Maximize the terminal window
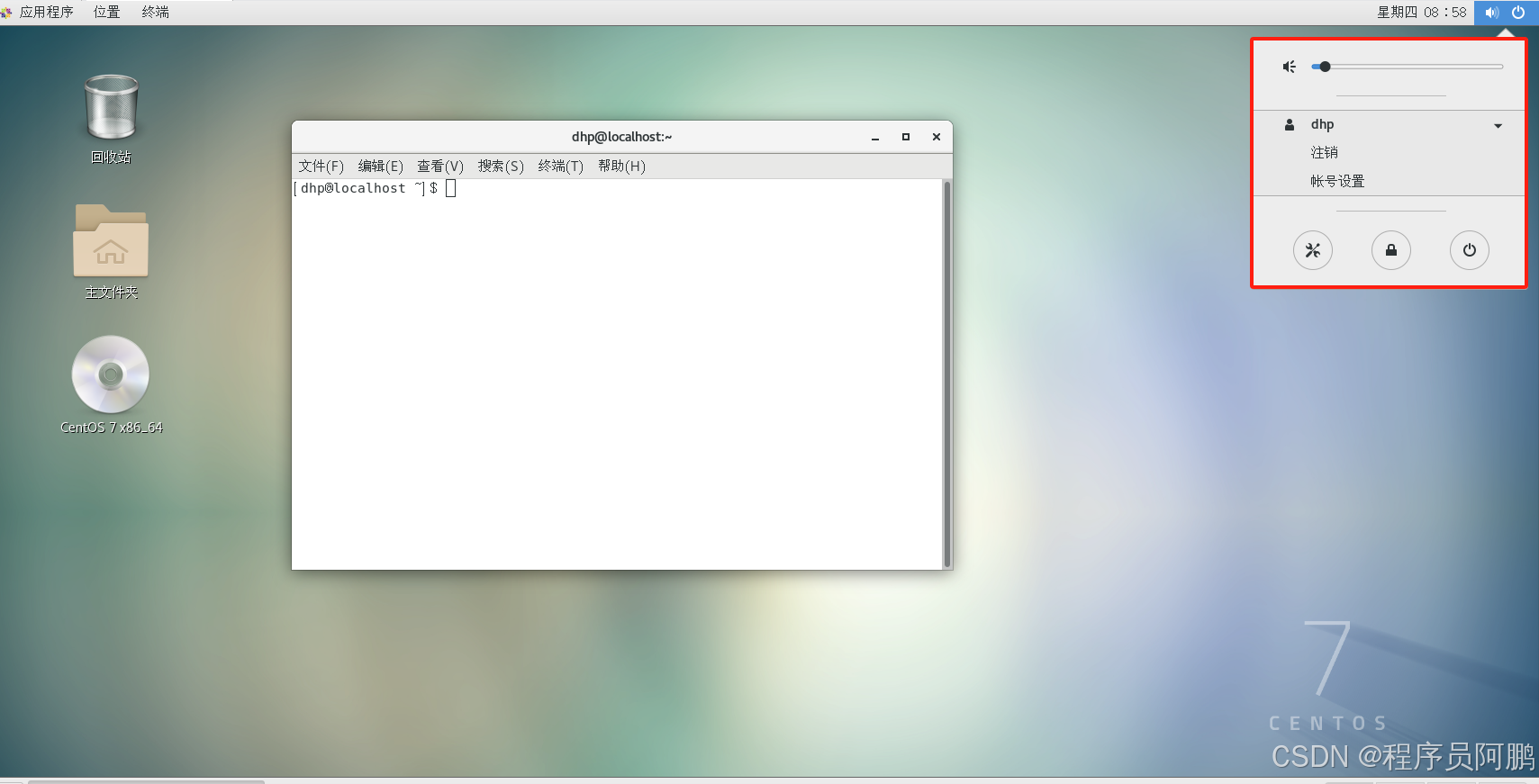This screenshot has height=784, width=1539. click(906, 138)
